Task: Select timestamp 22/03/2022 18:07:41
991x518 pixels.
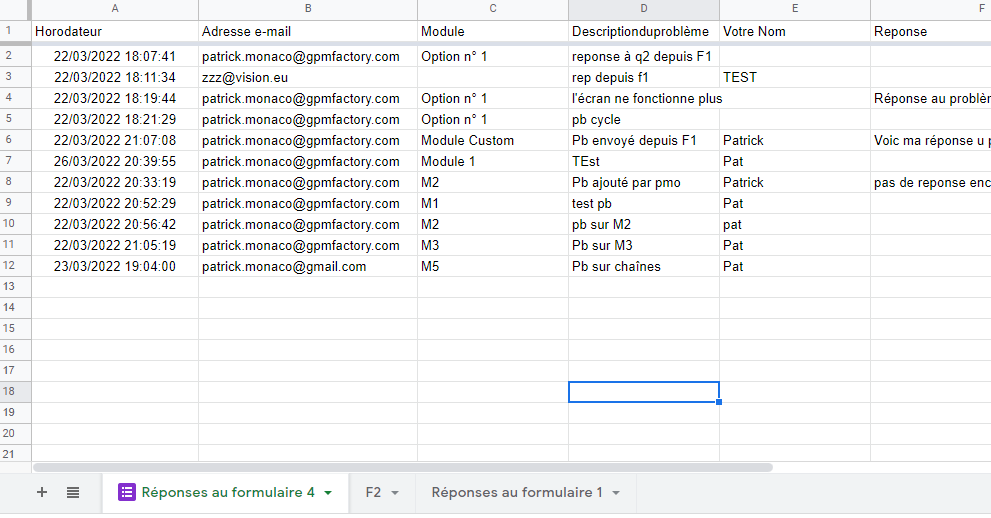Action: (115, 56)
